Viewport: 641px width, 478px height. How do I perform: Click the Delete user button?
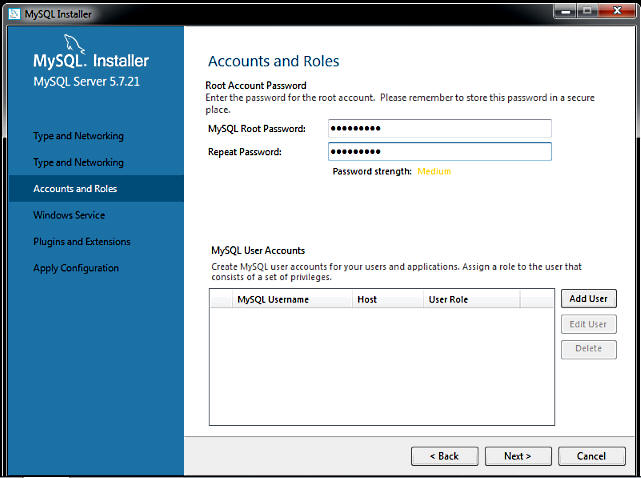(x=589, y=349)
